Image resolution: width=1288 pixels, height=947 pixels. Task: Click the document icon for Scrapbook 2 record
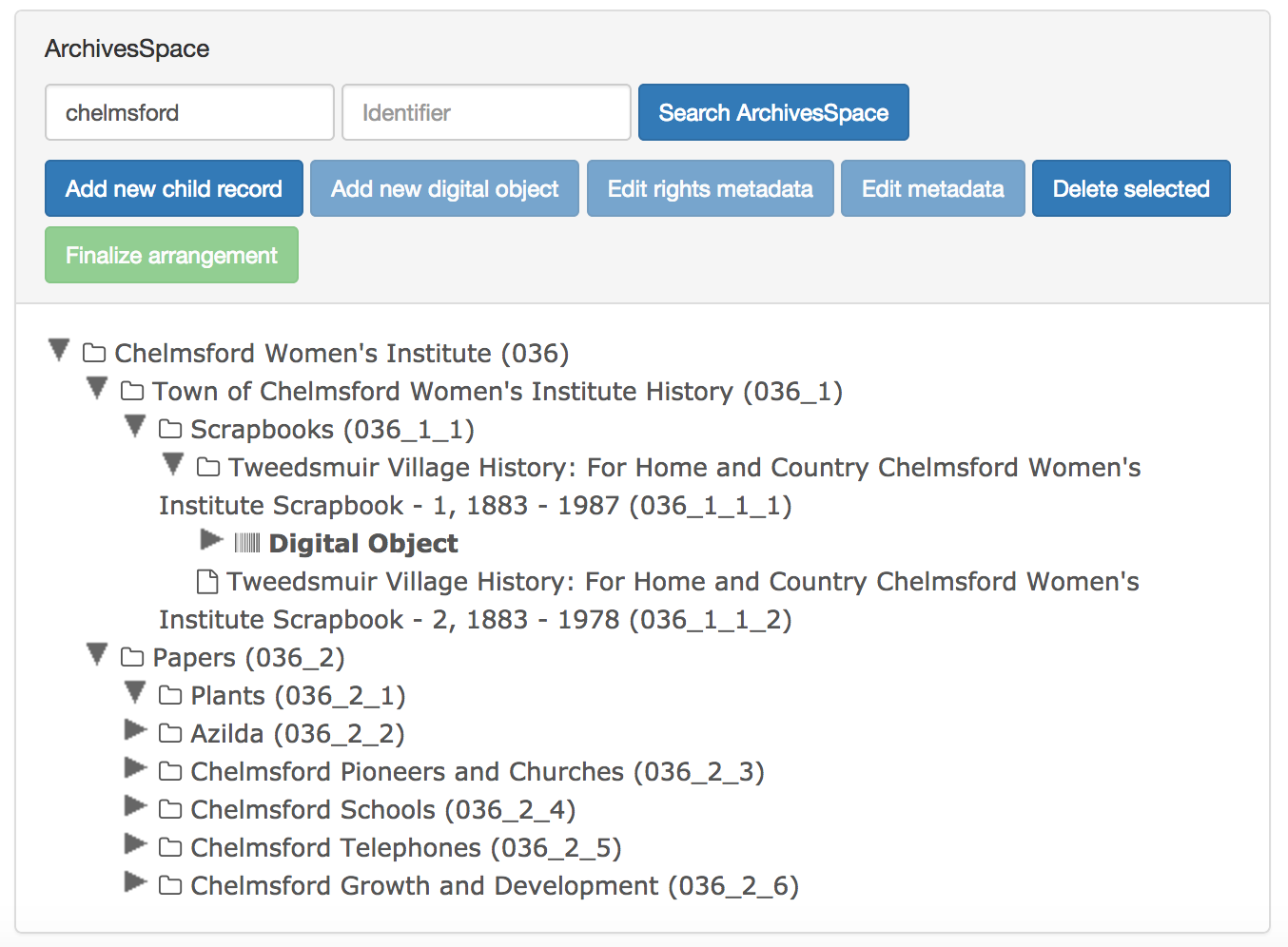click(206, 581)
